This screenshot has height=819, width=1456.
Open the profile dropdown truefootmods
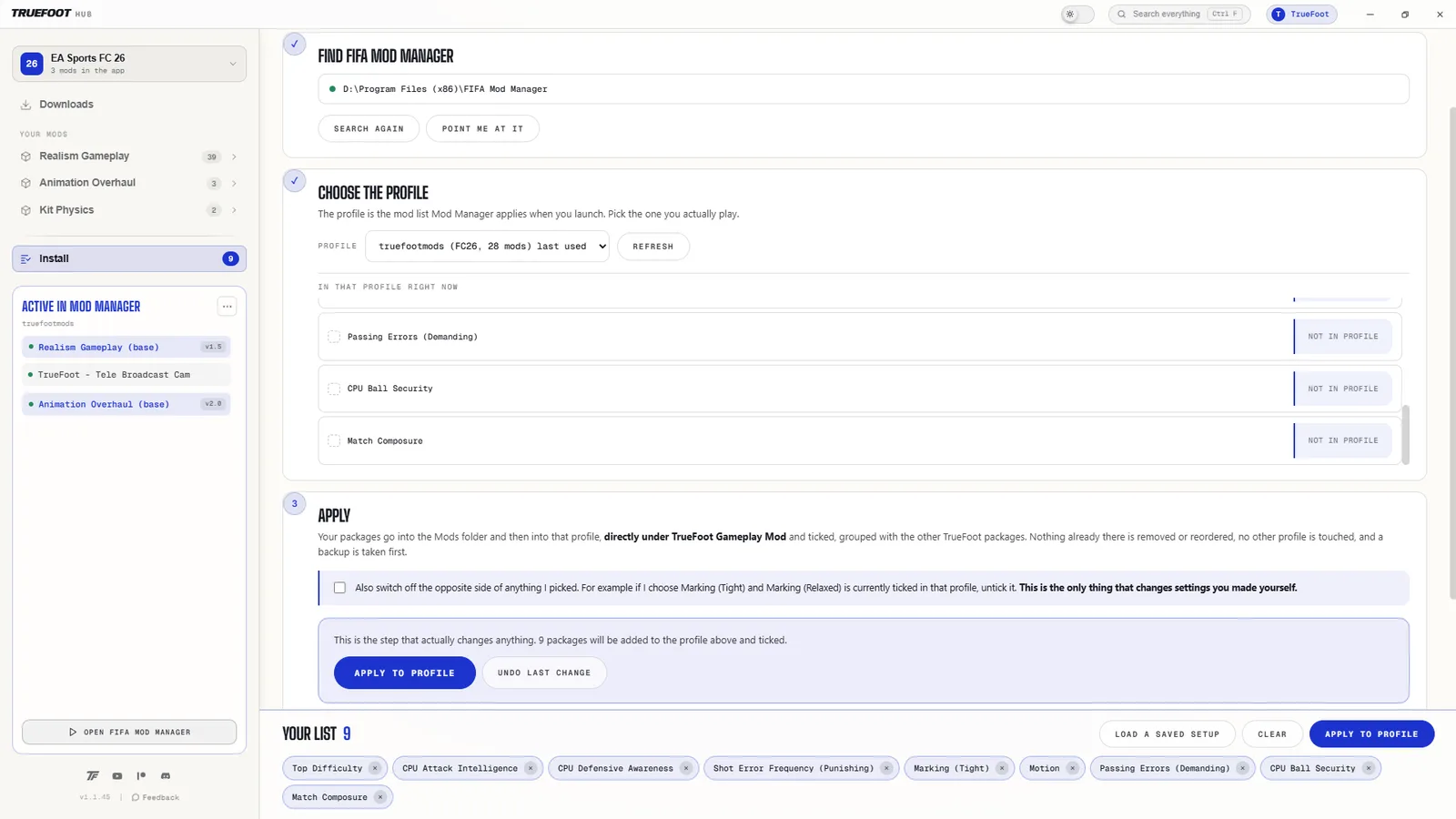coord(487,247)
